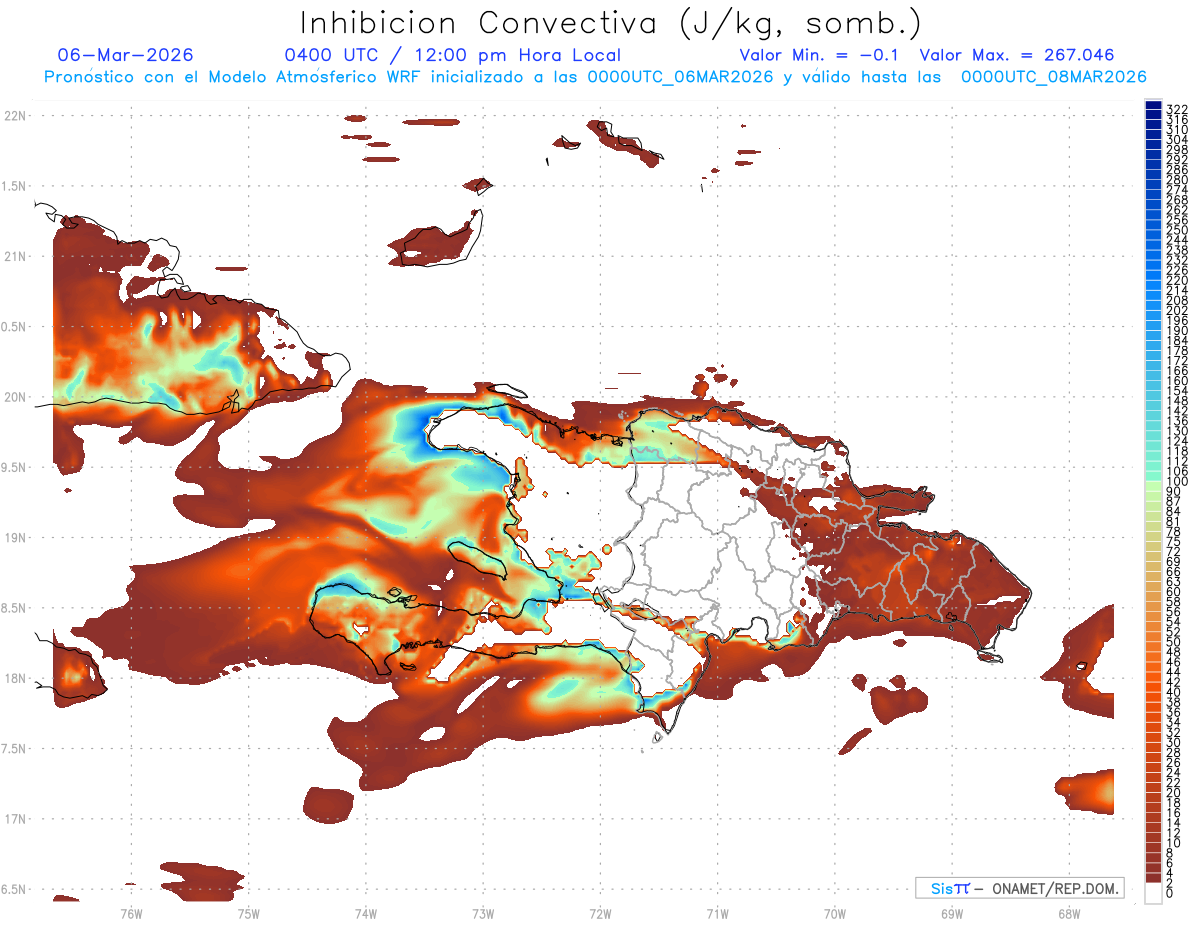Click the '100' value on color scale
1200x927 pixels.
pyautogui.click(x=1176, y=482)
